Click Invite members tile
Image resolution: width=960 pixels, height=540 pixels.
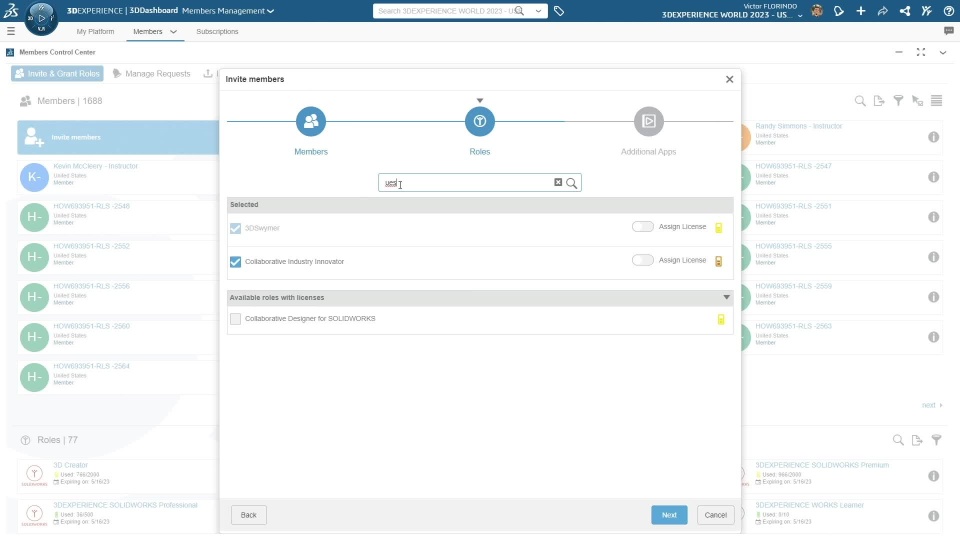(118, 137)
